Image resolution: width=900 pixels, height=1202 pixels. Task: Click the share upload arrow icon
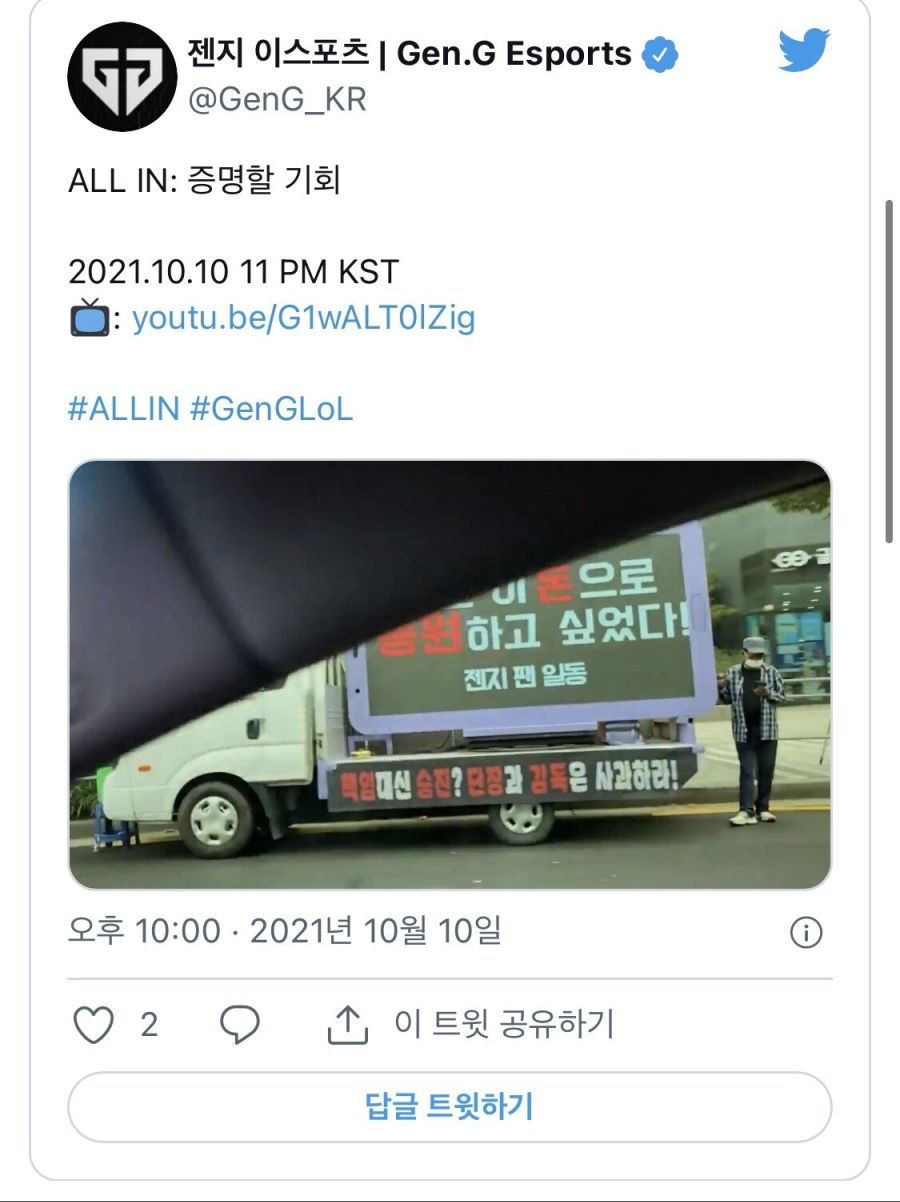tap(348, 1024)
